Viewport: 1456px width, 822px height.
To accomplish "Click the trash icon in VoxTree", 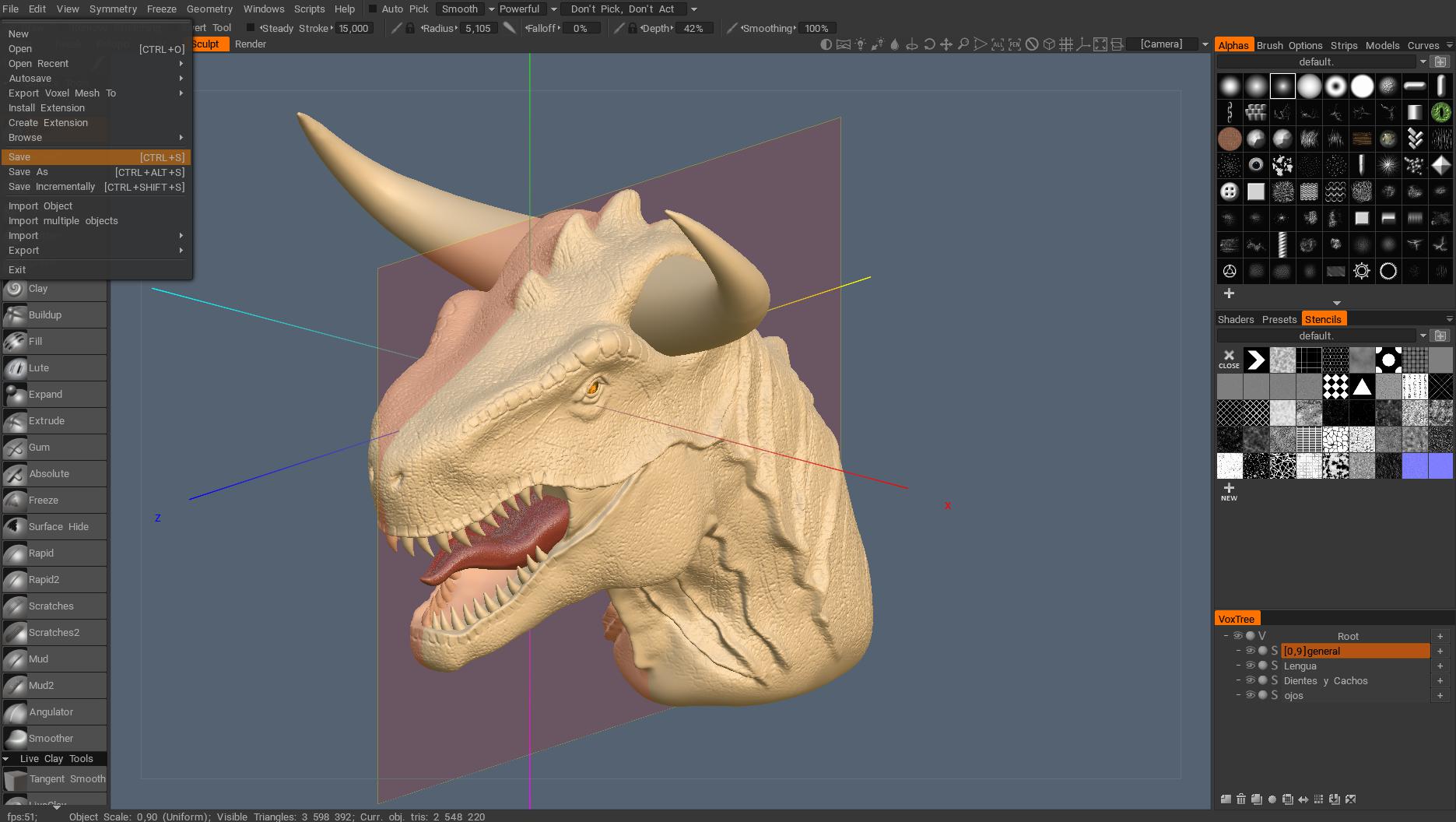I will 1241,799.
